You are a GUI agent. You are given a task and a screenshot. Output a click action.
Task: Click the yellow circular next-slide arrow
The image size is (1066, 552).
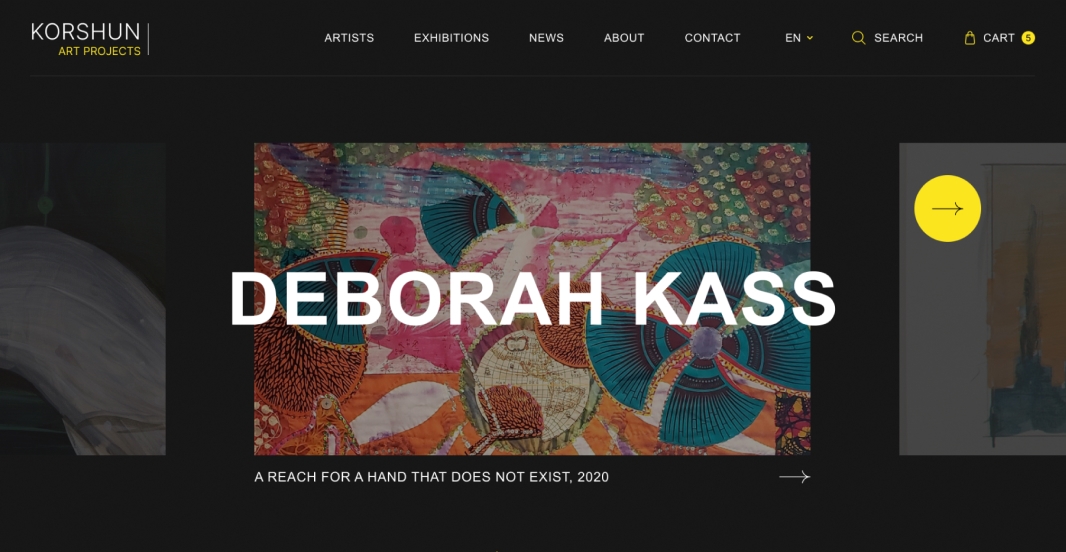947,209
